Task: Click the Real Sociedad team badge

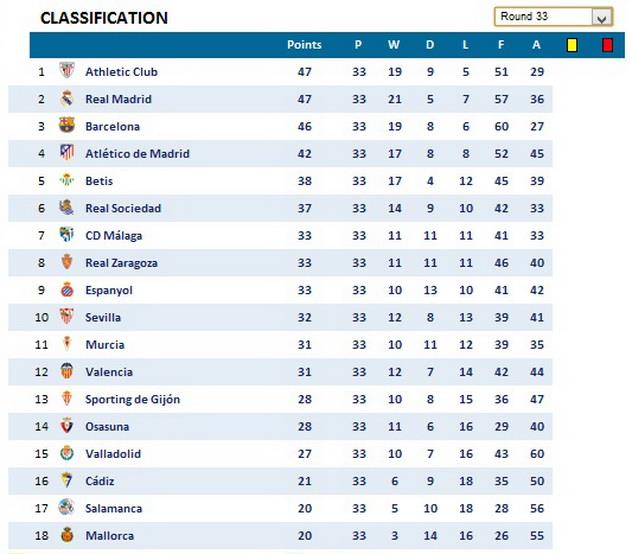Action: coord(67,208)
